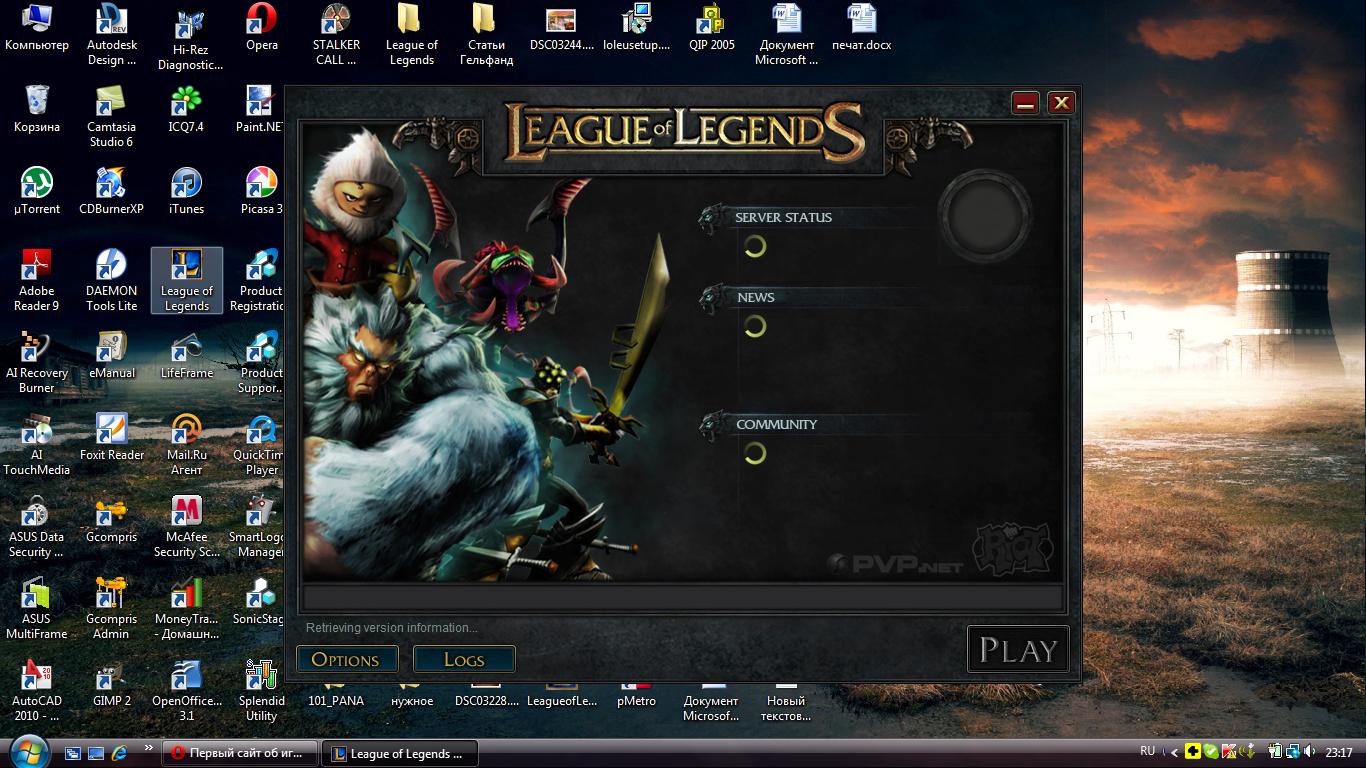Open the LifeFrame desktop shortcut
The height and width of the screenshot is (768, 1366).
click(x=186, y=356)
